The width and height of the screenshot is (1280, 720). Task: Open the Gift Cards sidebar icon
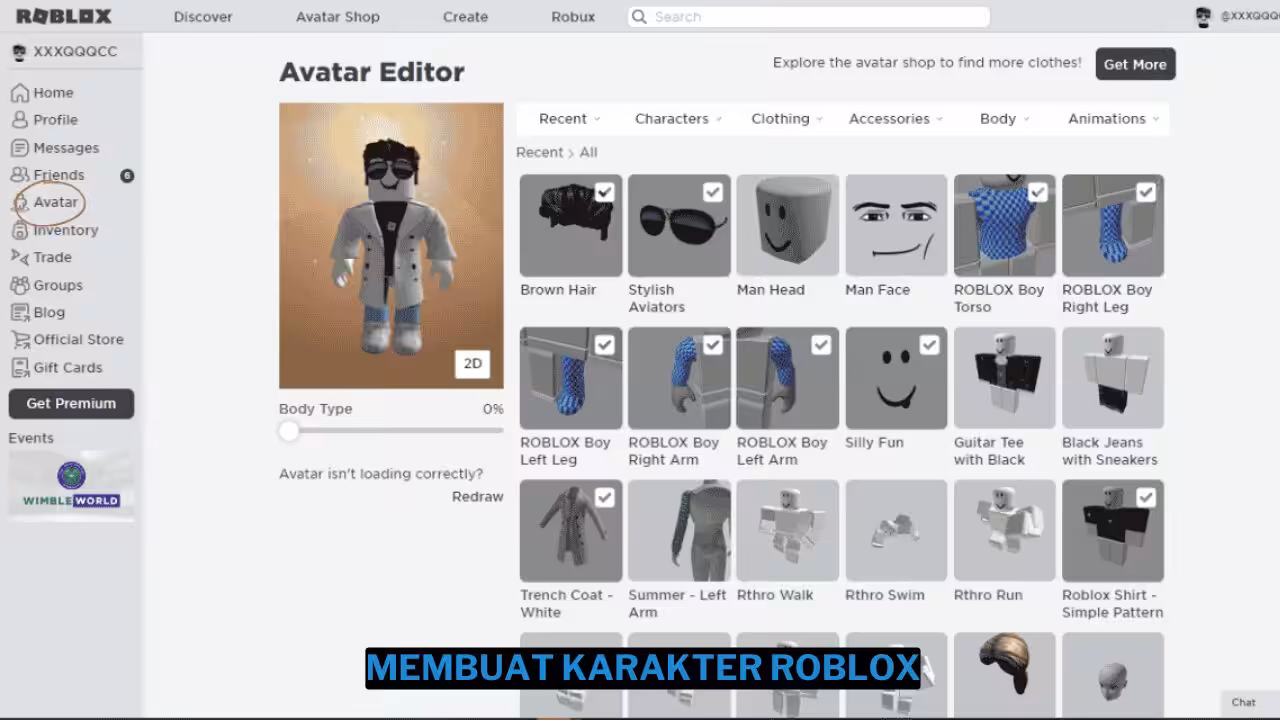coord(19,367)
